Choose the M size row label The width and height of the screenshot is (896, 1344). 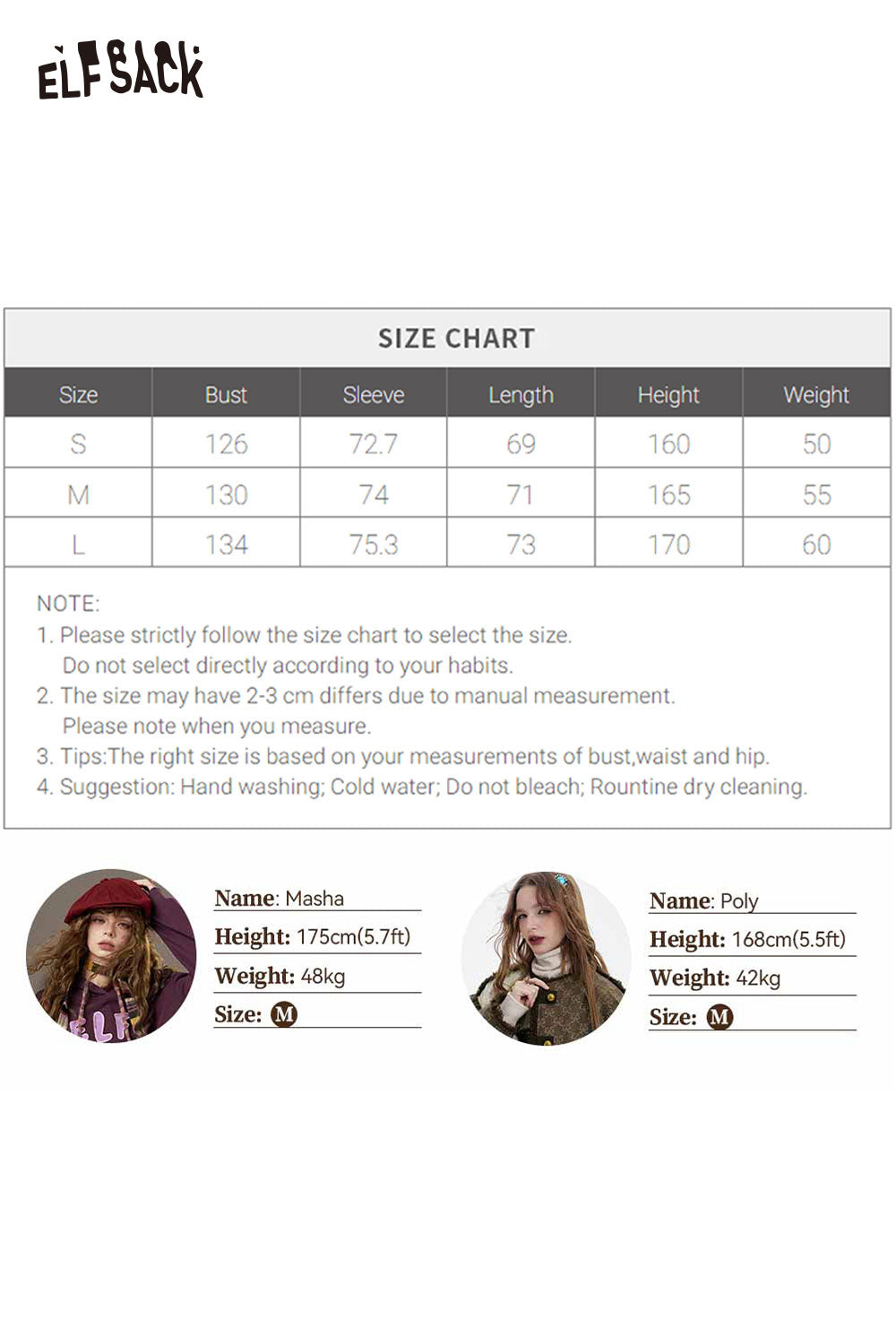(x=78, y=495)
